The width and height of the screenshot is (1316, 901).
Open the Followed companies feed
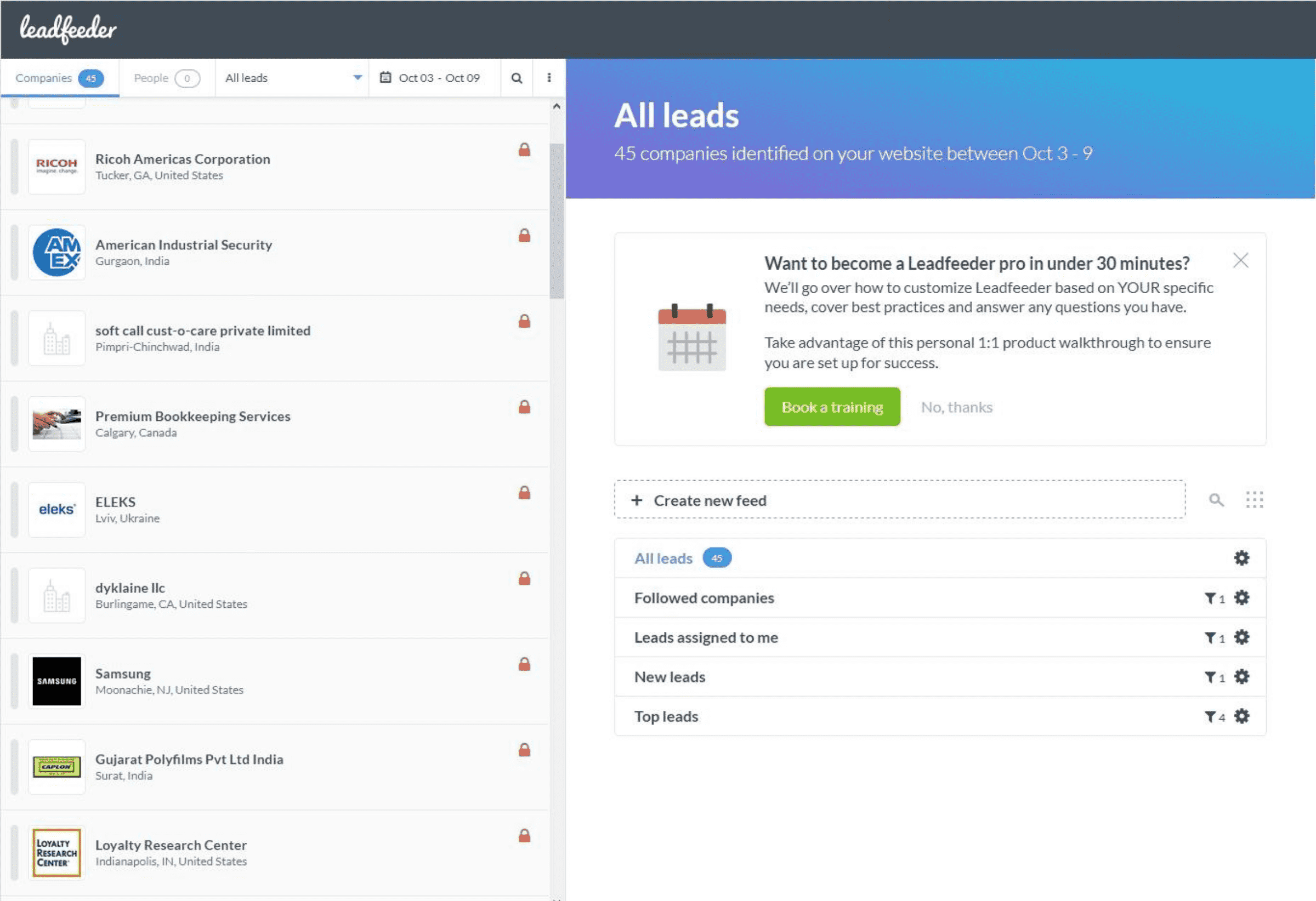tap(940, 597)
